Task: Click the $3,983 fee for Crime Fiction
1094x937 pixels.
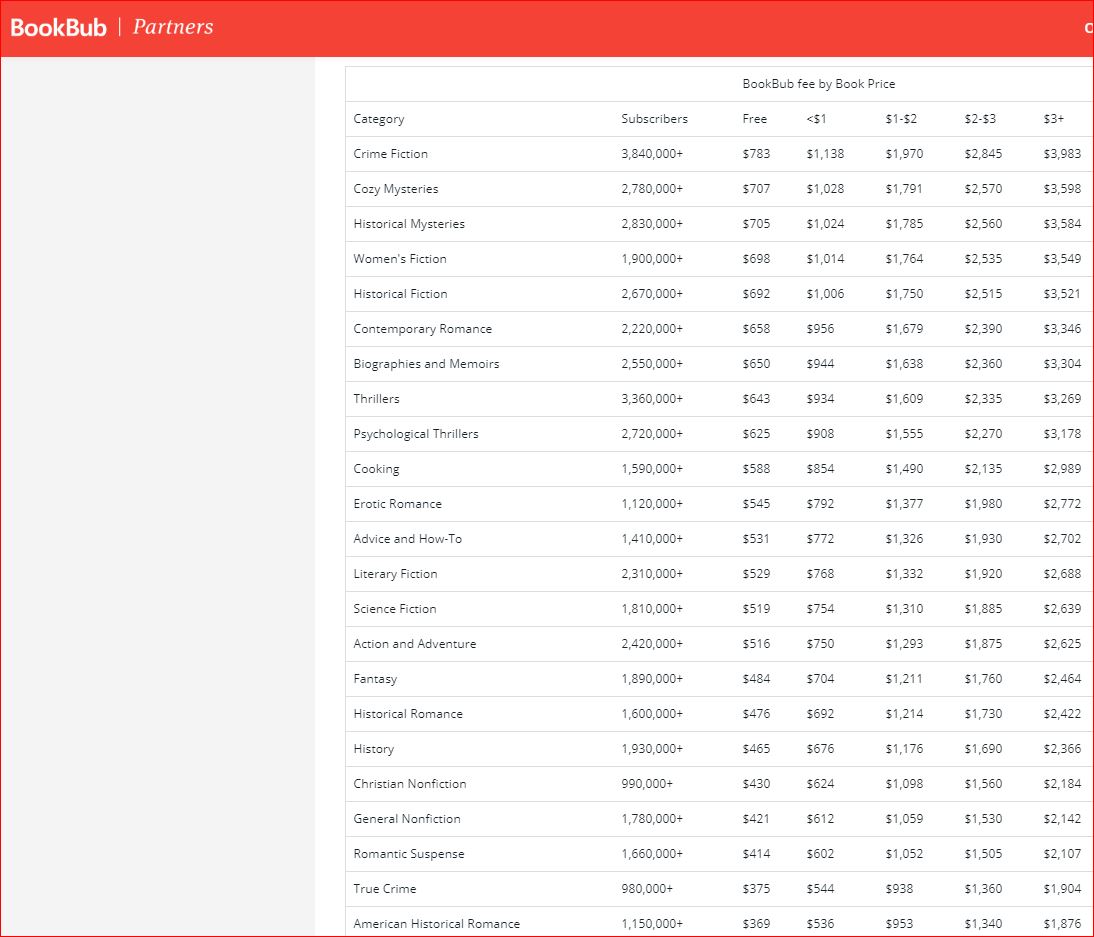Action: pyautogui.click(x=1061, y=154)
